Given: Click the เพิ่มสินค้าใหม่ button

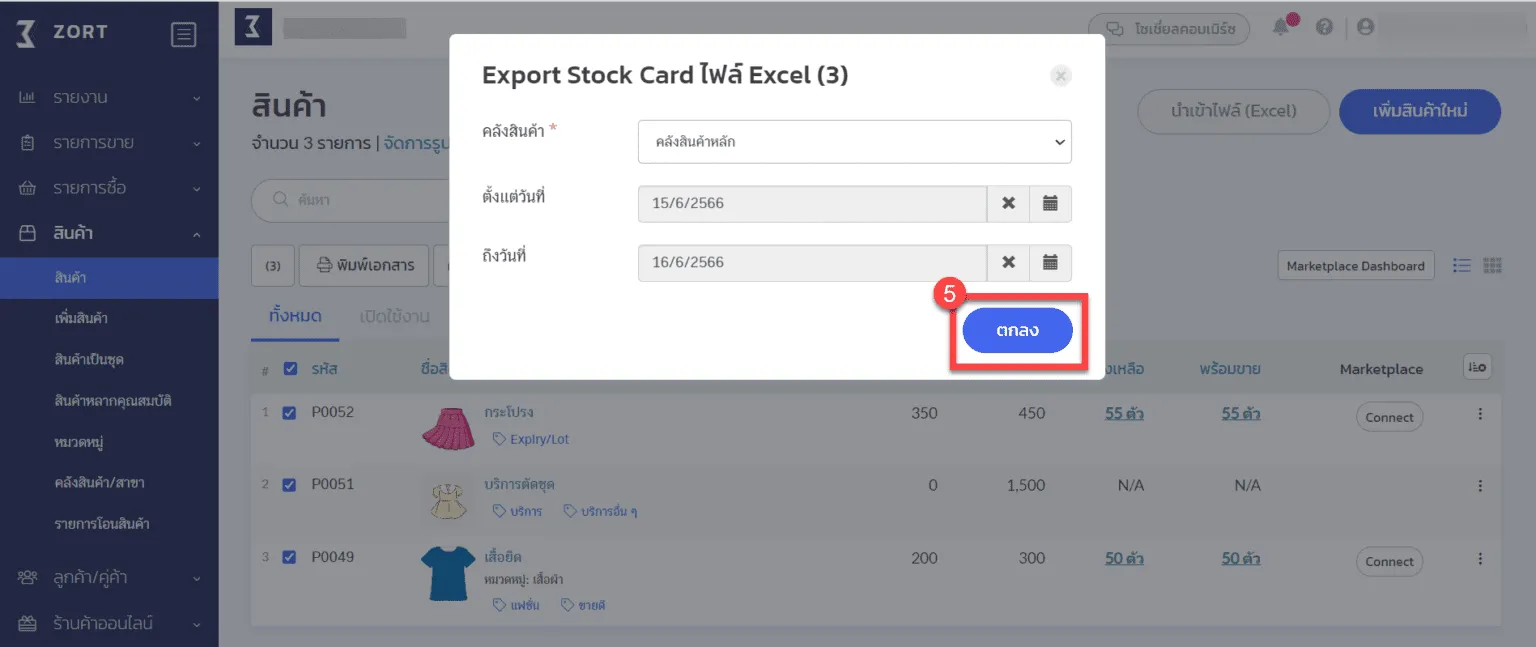Looking at the screenshot, I should (1419, 111).
